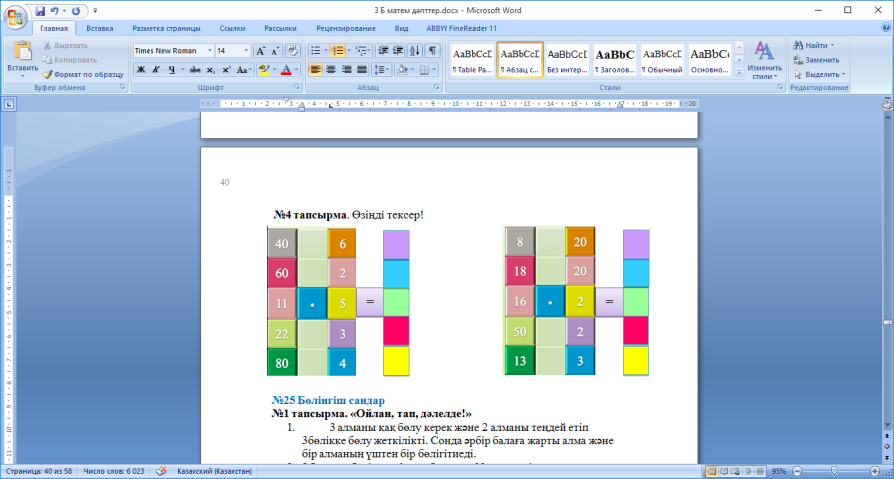Switch to Вид tab

tap(401, 28)
